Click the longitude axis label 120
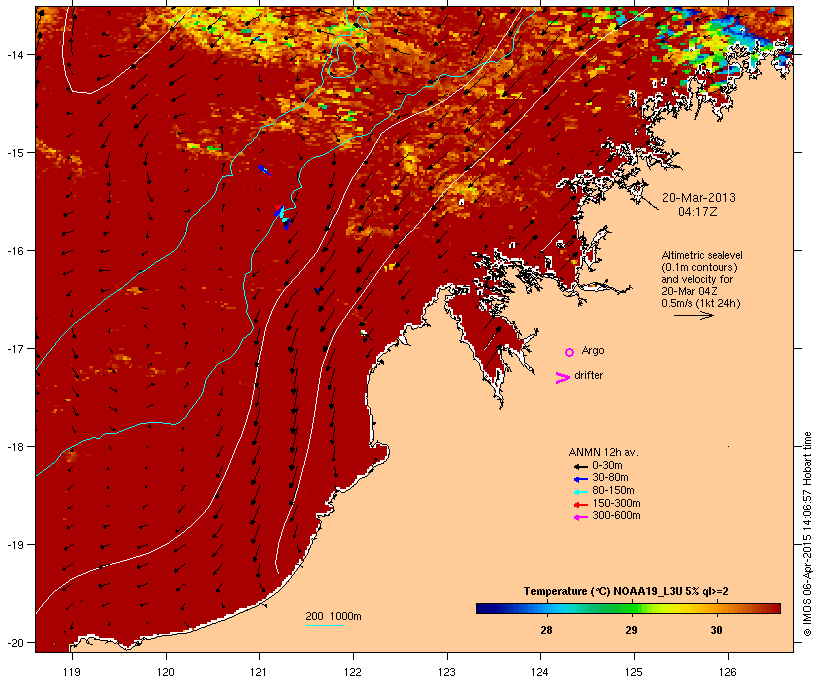This screenshot has width=820, height=680. click(166, 672)
